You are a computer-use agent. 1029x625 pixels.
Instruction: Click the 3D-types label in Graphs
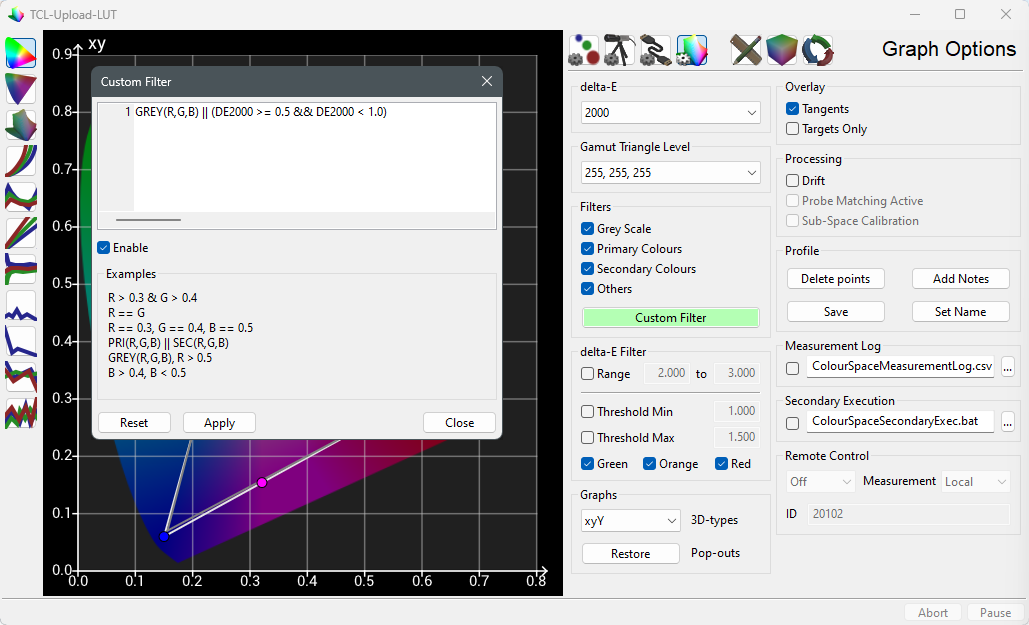point(714,520)
